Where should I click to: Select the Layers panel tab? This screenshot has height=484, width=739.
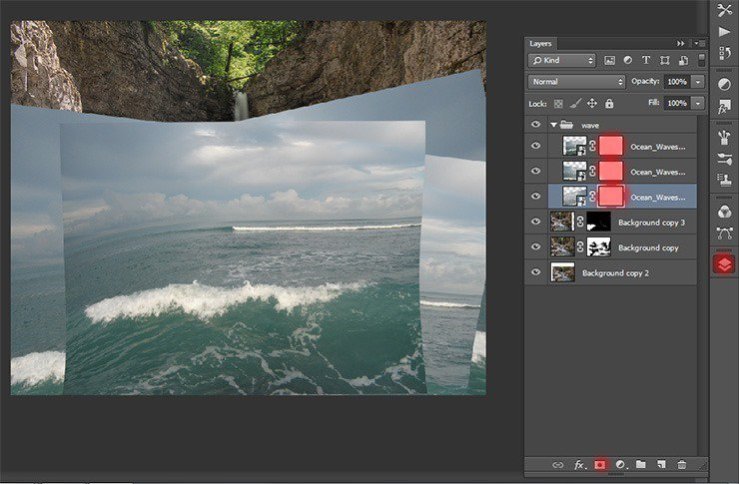[x=540, y=44]
